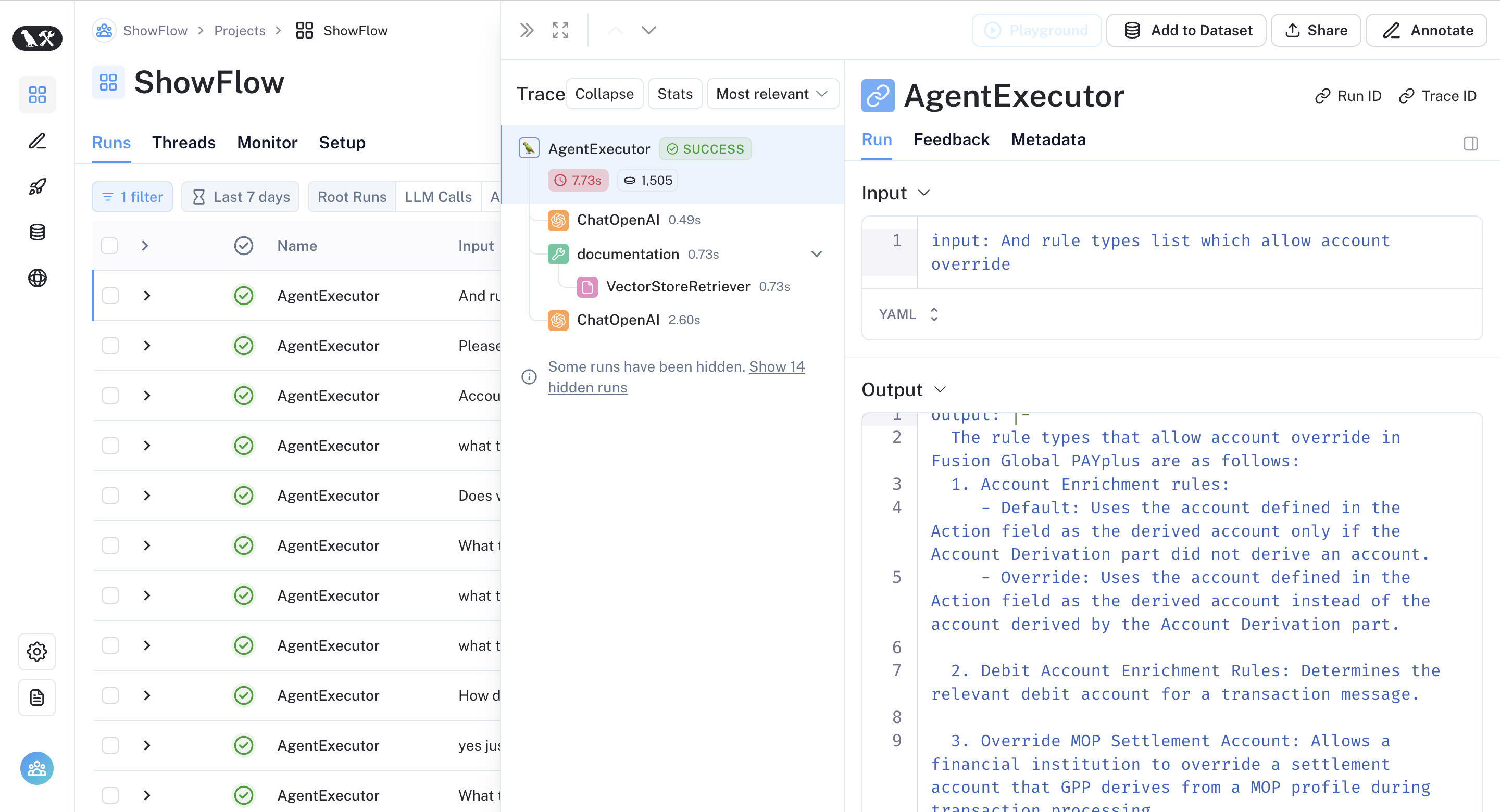Click the 7.73s latency badge
This screenshot has width=1500, height=812.
[578, 181]
